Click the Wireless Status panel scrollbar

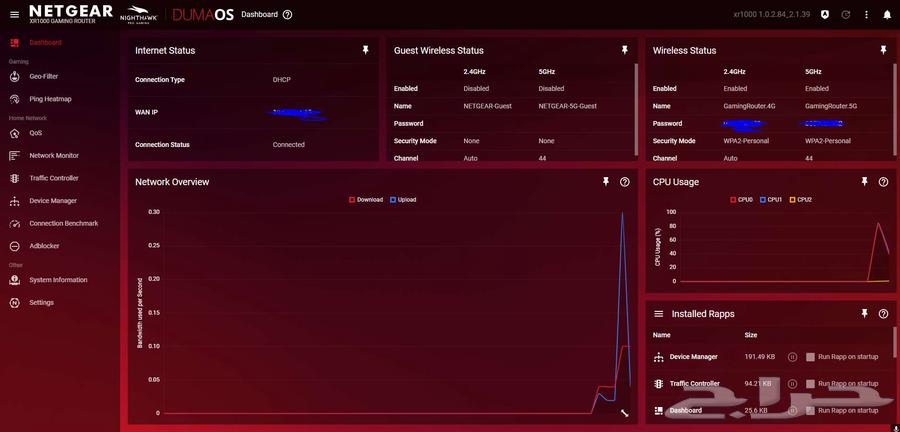(895, 109)
